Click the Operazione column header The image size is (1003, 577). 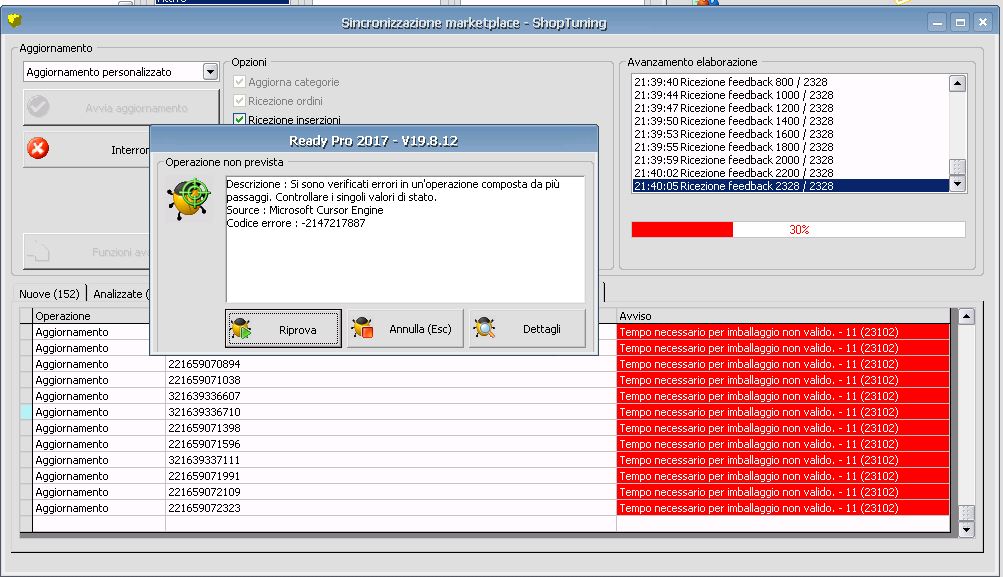coord(99,316)
